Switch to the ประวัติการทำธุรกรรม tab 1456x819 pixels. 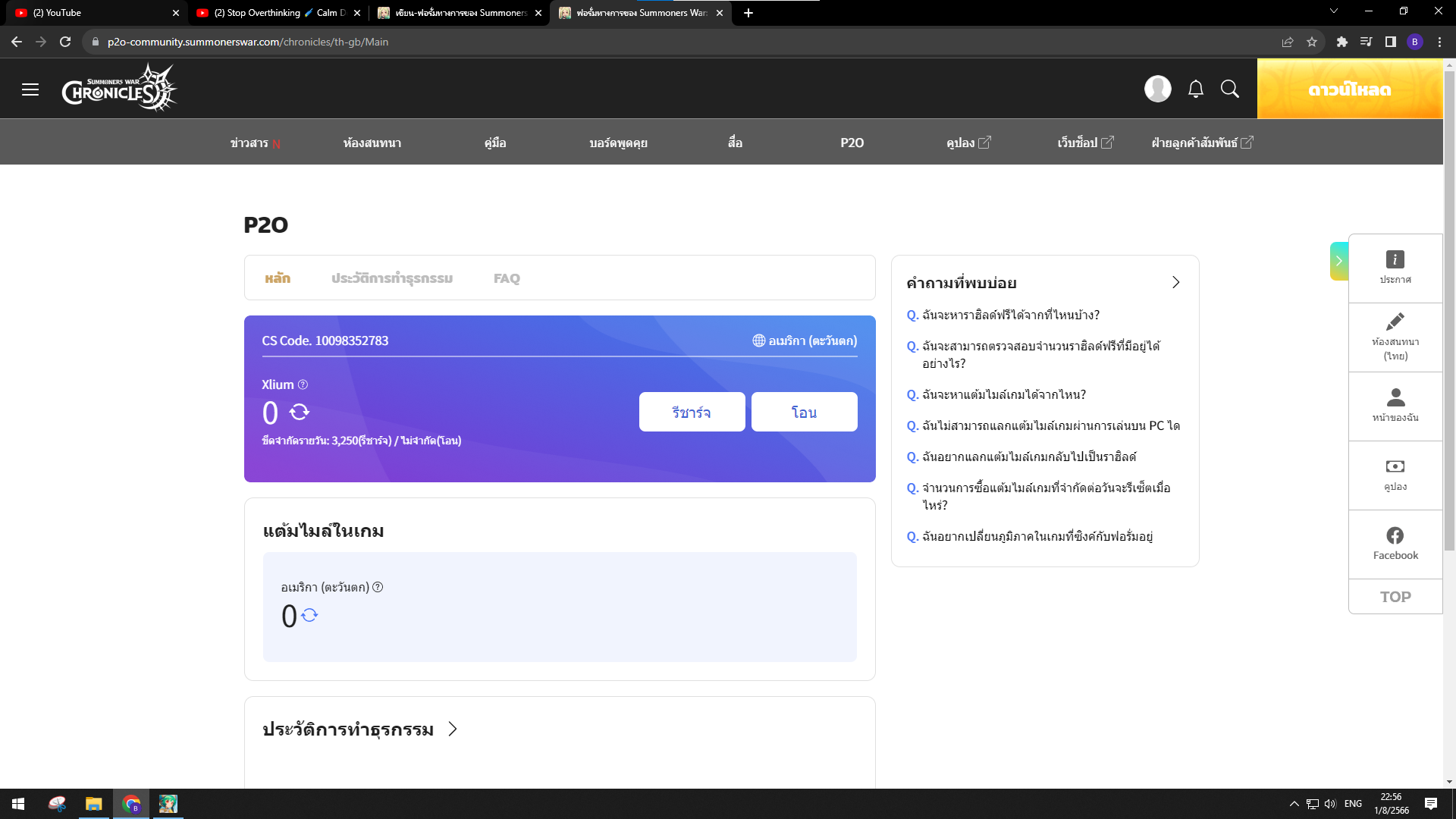click(392, 278)
